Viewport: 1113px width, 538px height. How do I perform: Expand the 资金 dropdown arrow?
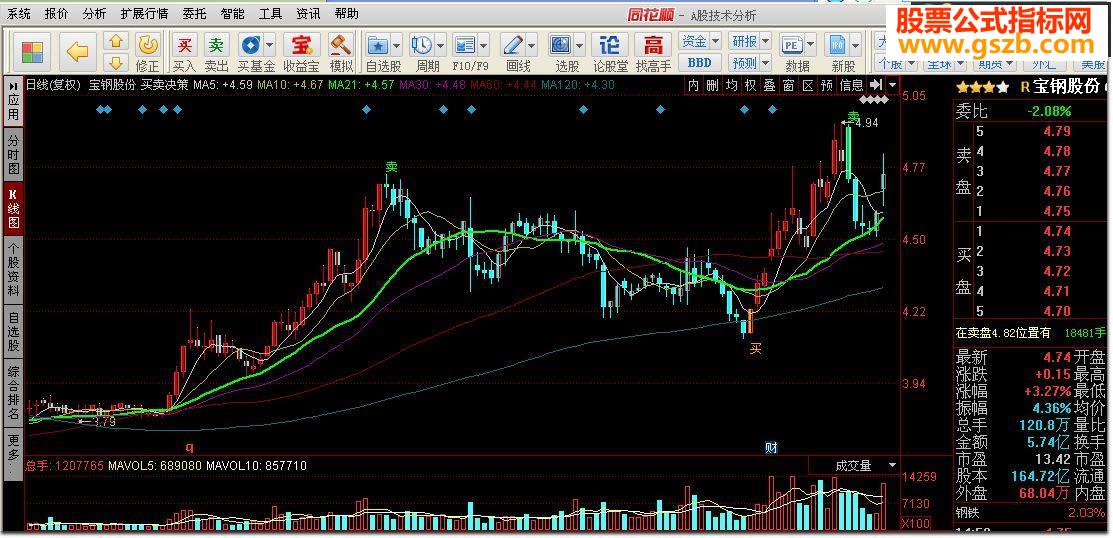[715, 40]
